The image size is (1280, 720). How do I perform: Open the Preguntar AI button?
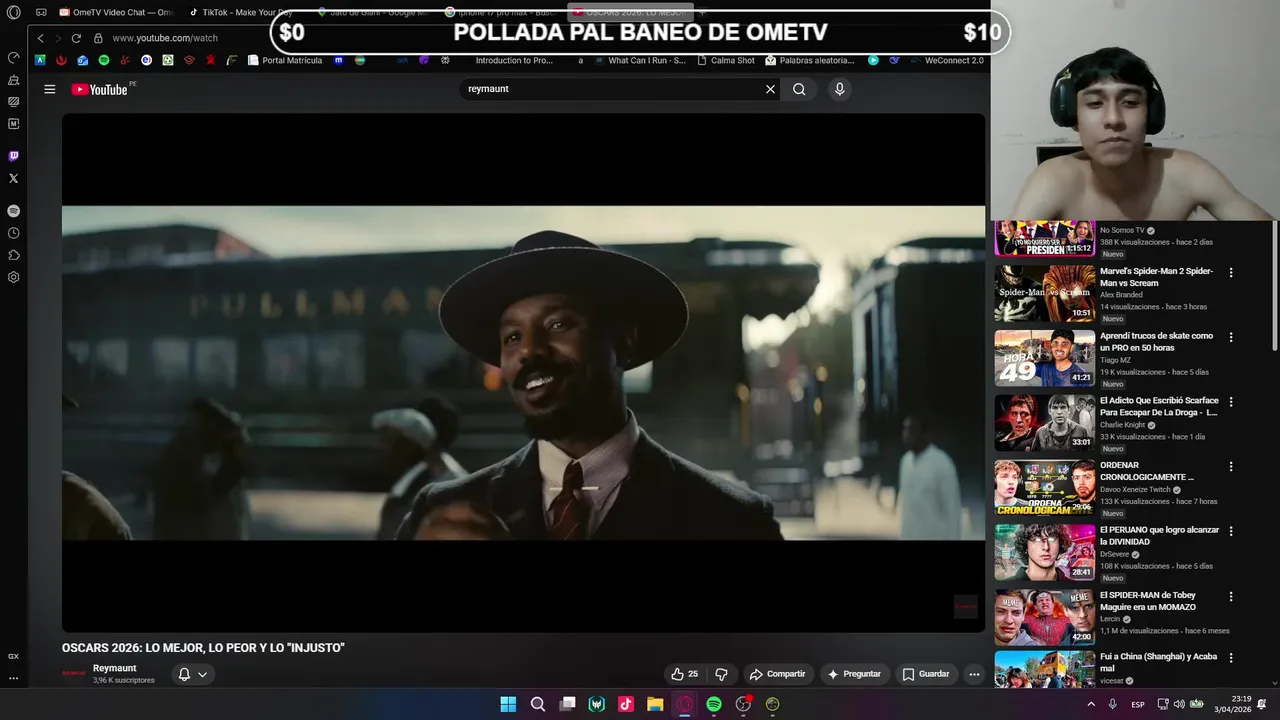click(x=854, y=674)
